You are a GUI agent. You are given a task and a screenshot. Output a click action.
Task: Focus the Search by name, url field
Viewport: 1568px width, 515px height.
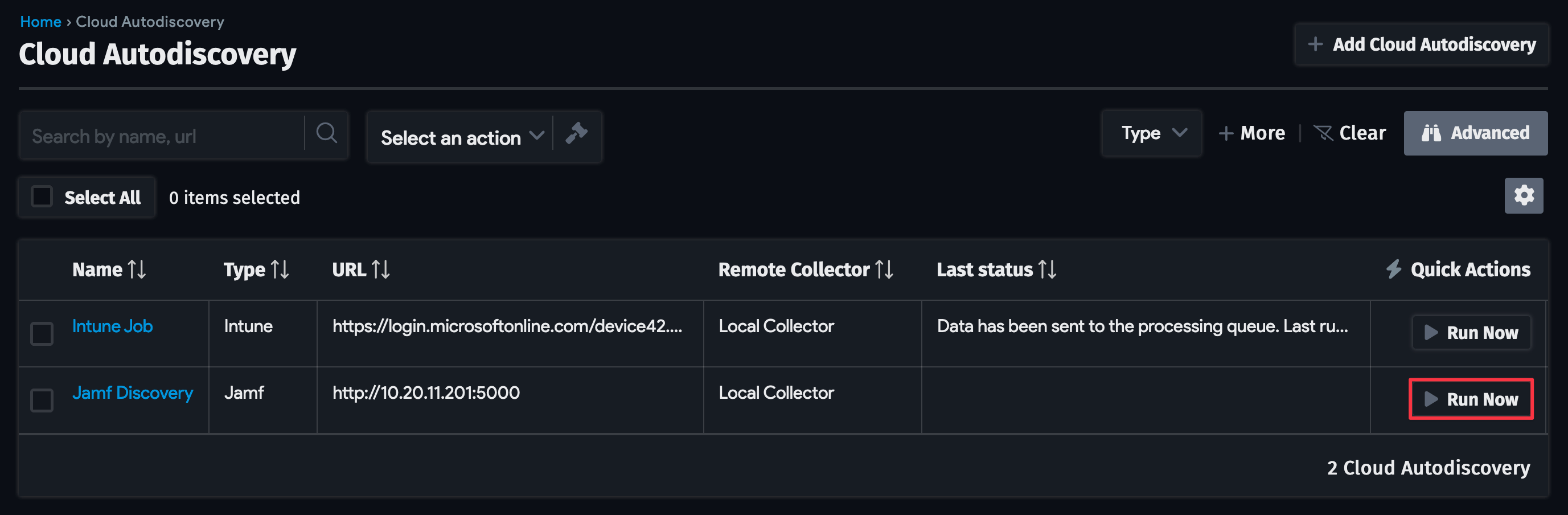tap(161, 136)
